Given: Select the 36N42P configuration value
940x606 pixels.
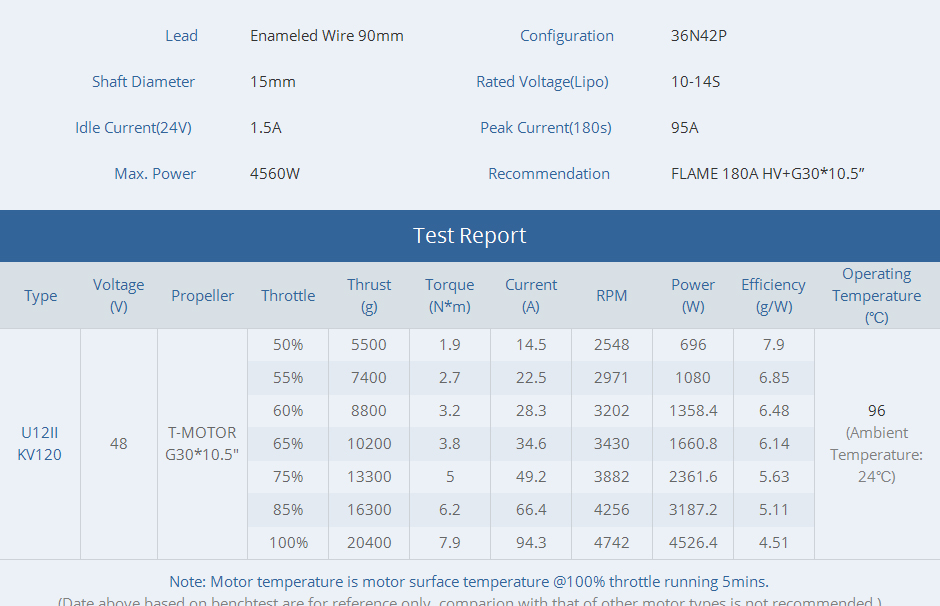Looking at the screenshot, I should (698, 36).
